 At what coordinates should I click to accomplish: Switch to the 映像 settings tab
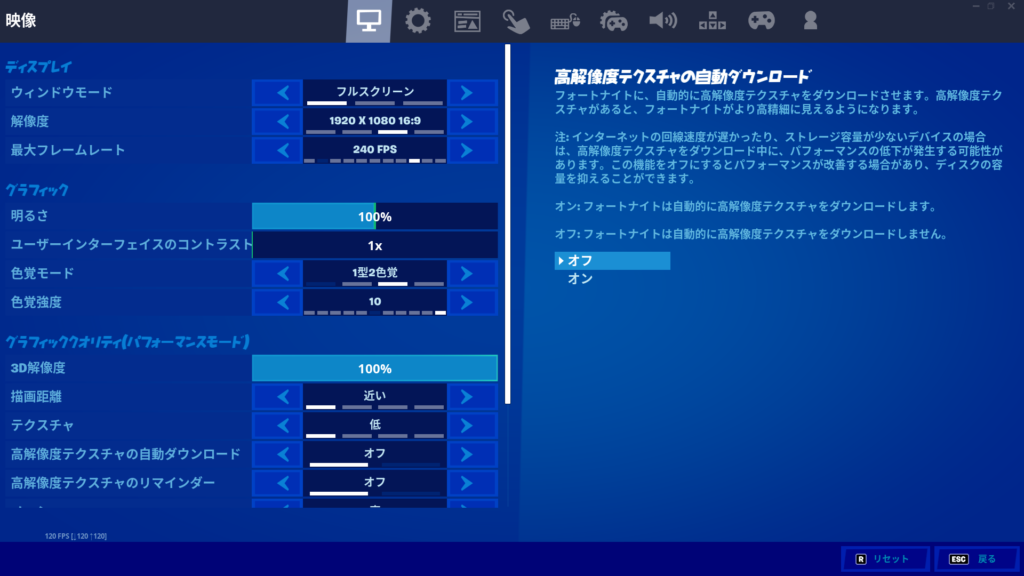pos(370,20)
